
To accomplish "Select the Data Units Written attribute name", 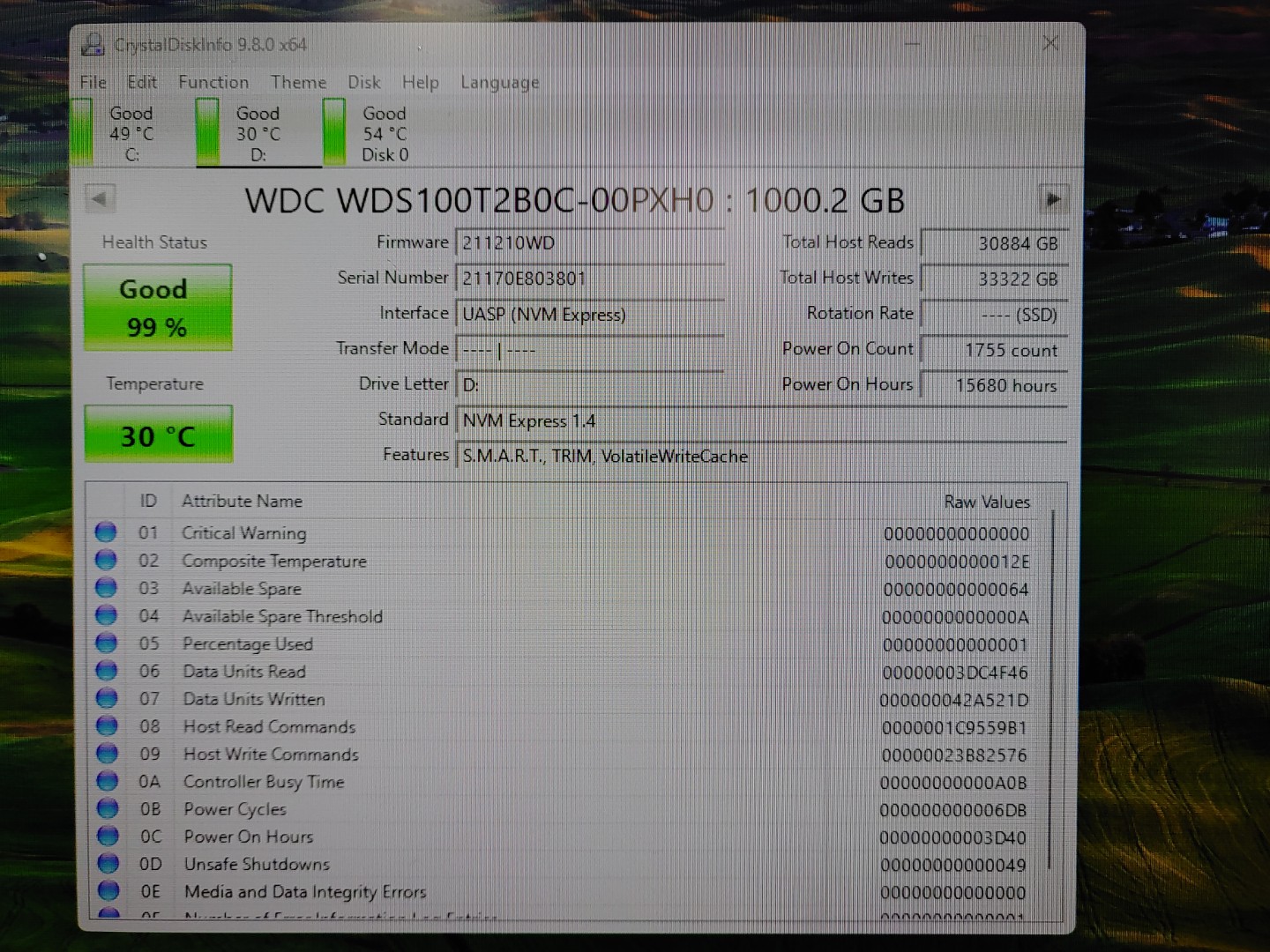I will (x=254, y=699).
